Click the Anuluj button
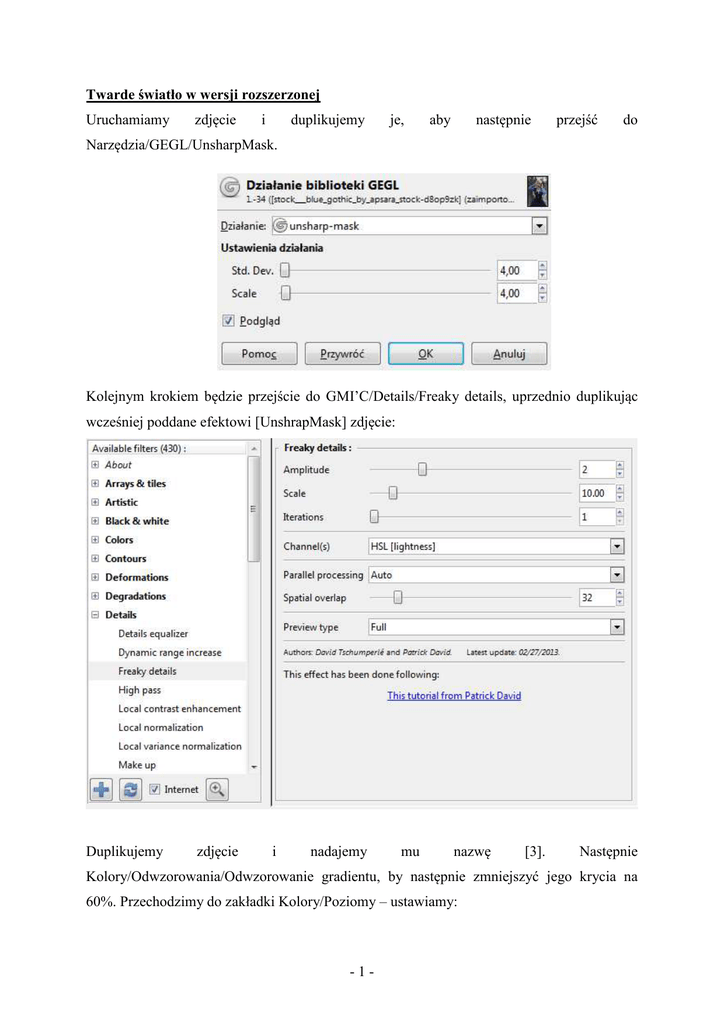This screenshot has height=1024, width=724. 508,354
